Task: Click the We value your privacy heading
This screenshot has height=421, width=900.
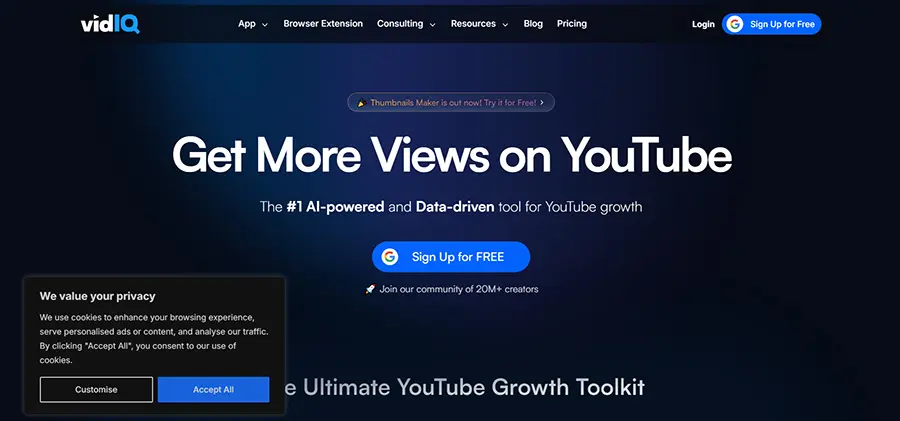Action: (98, 296)
